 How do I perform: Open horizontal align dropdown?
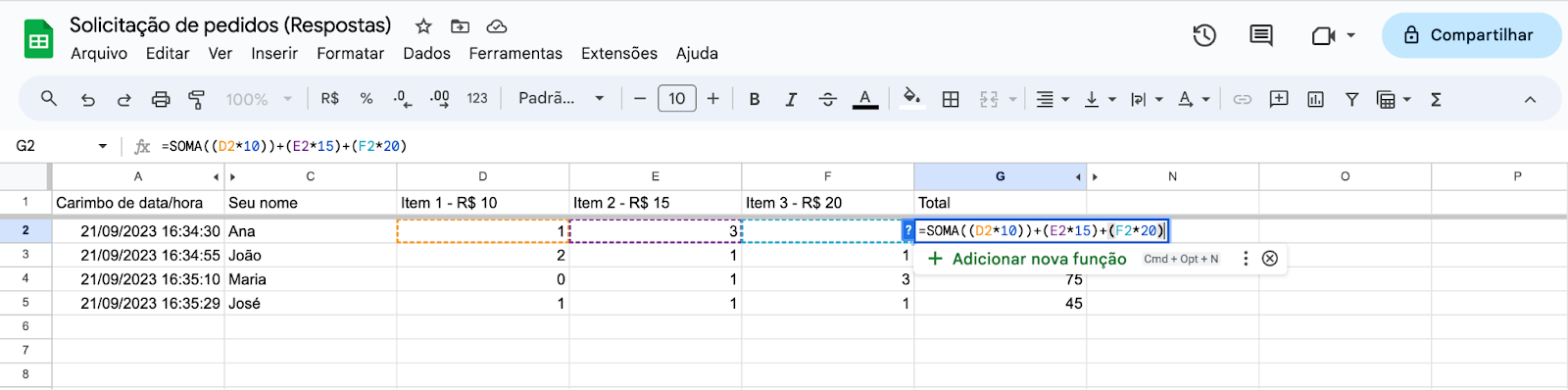[1053, 99]
